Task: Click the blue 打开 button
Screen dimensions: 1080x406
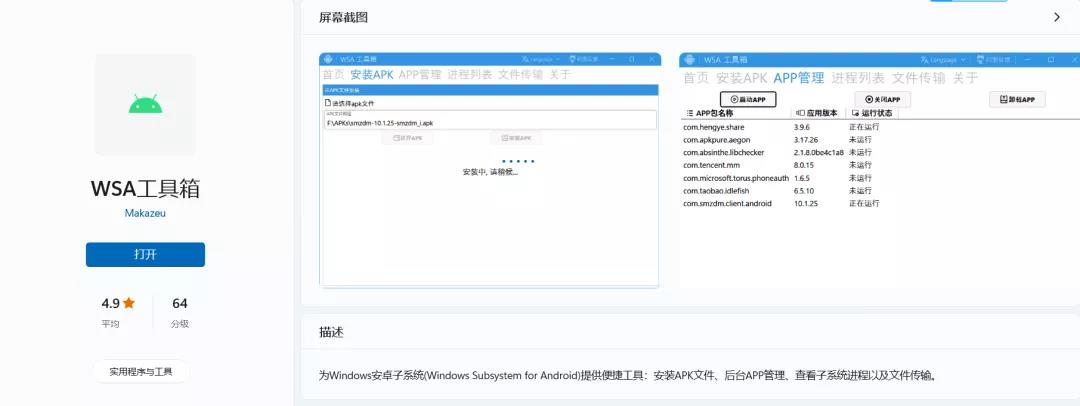Action: click(145, 254)
